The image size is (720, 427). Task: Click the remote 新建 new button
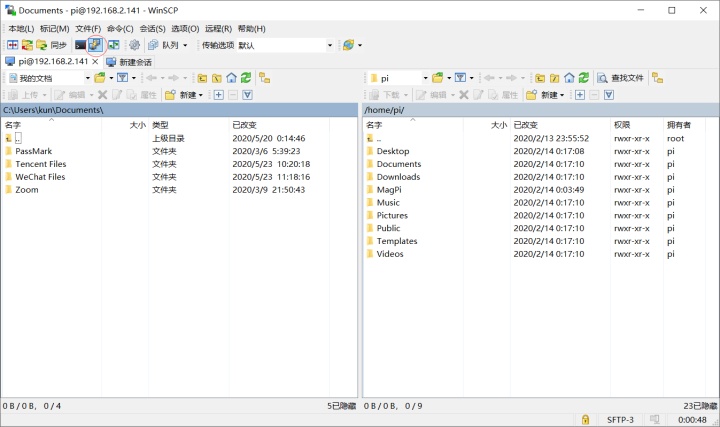coord(545,95)
